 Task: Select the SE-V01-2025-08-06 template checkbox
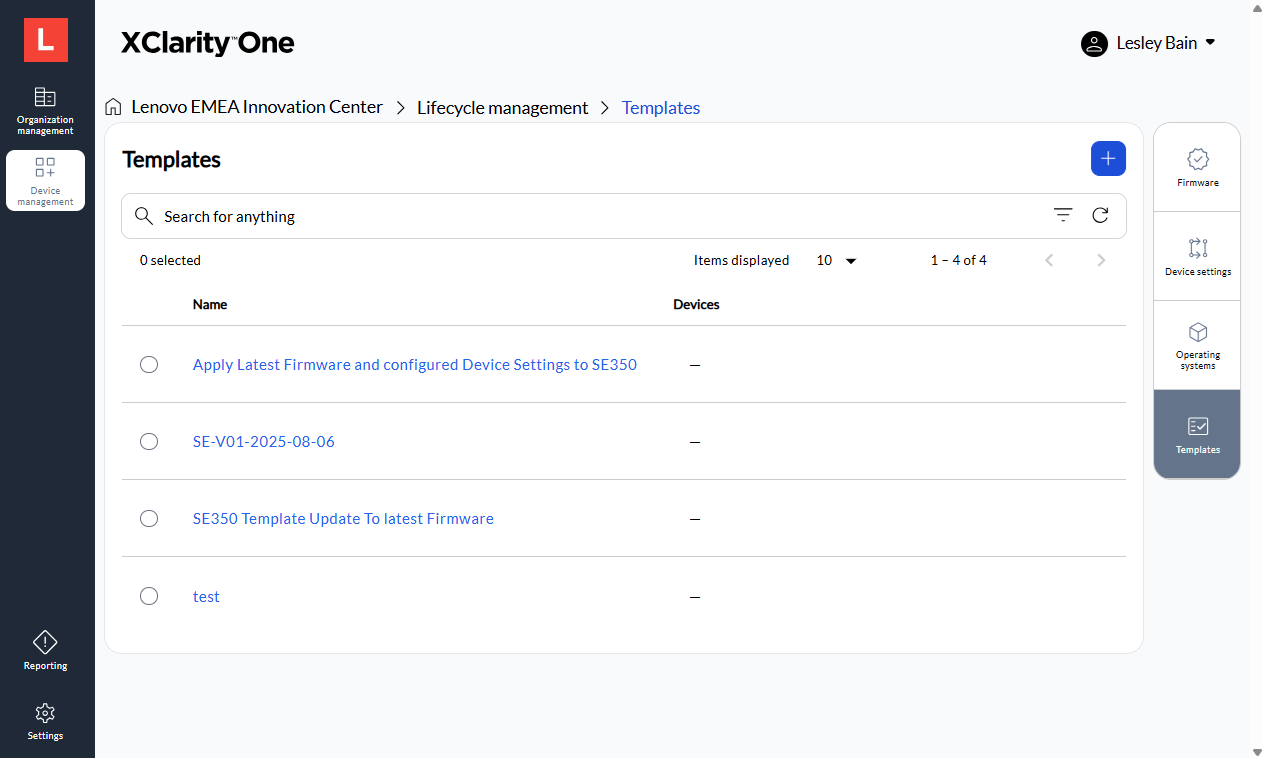pyautogui.click(x=149, y=441)
